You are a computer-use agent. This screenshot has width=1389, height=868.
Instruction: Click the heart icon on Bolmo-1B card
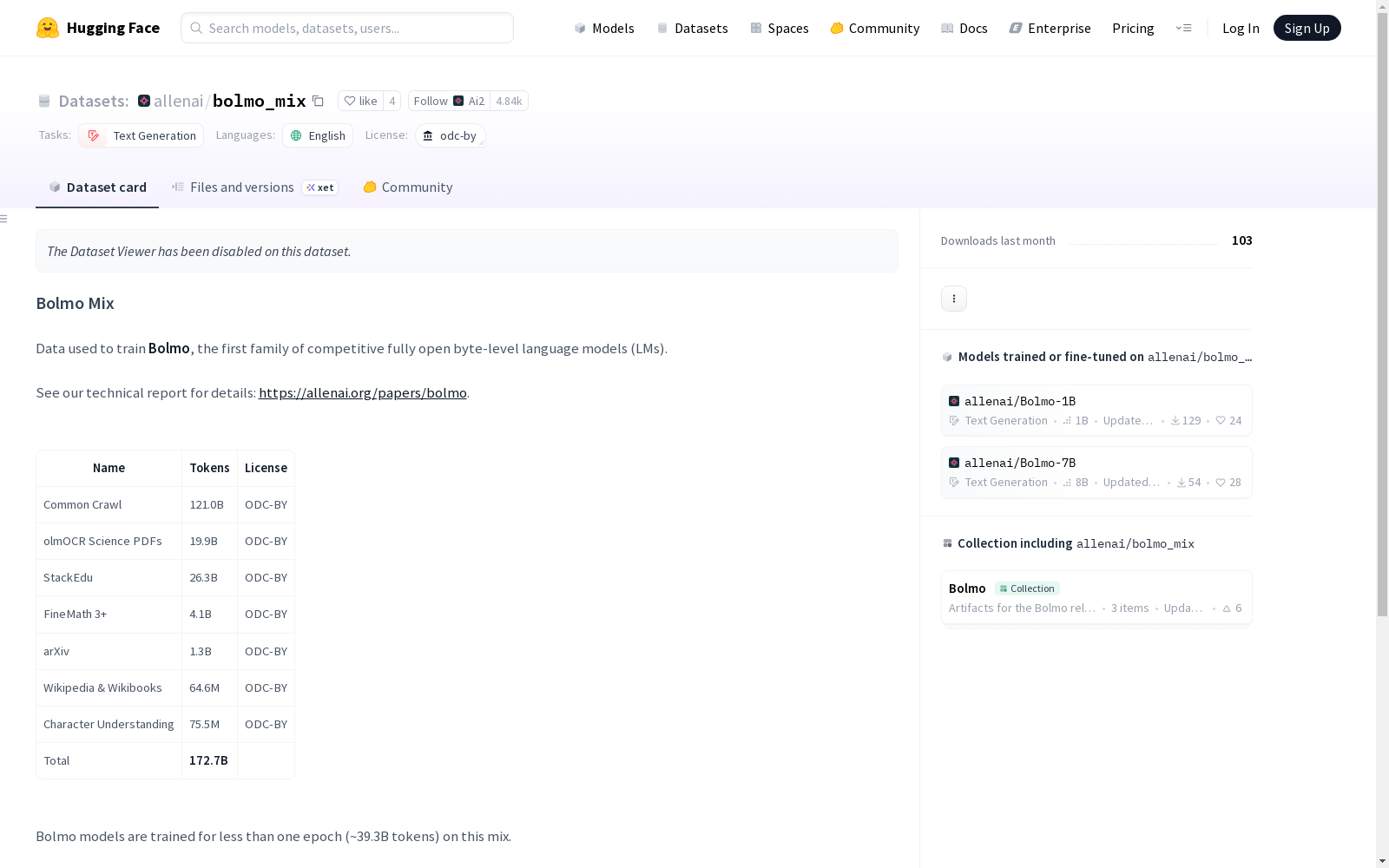(x=1221, y=420)
